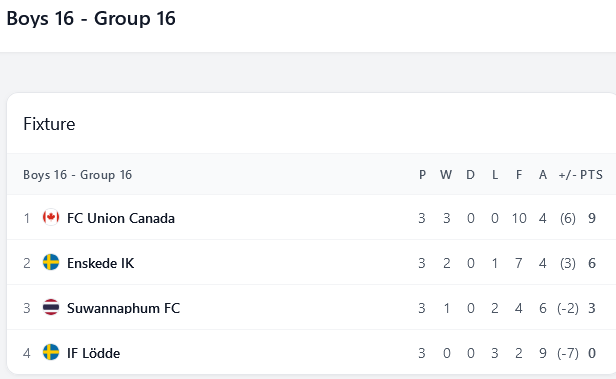The image size is (616, 379).
Task: Open the Enskede IK team link
Action: click(x=101, y=263)
